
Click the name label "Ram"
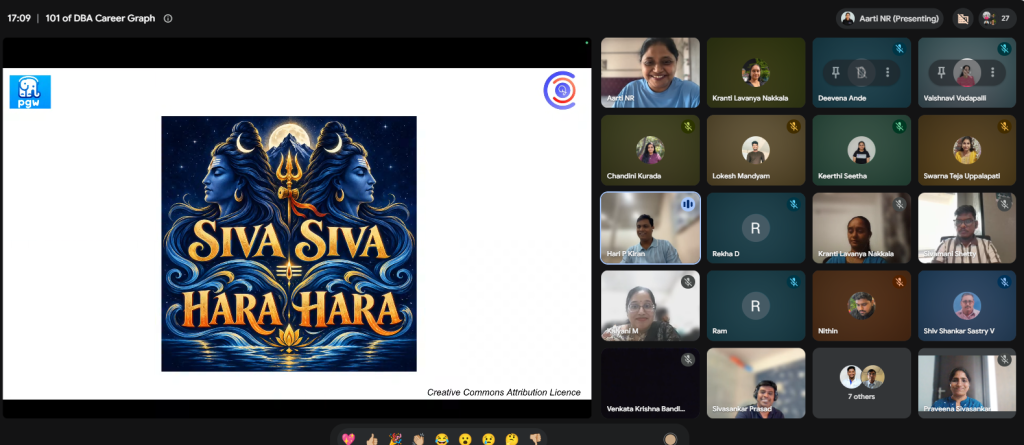tap(719, 331)
